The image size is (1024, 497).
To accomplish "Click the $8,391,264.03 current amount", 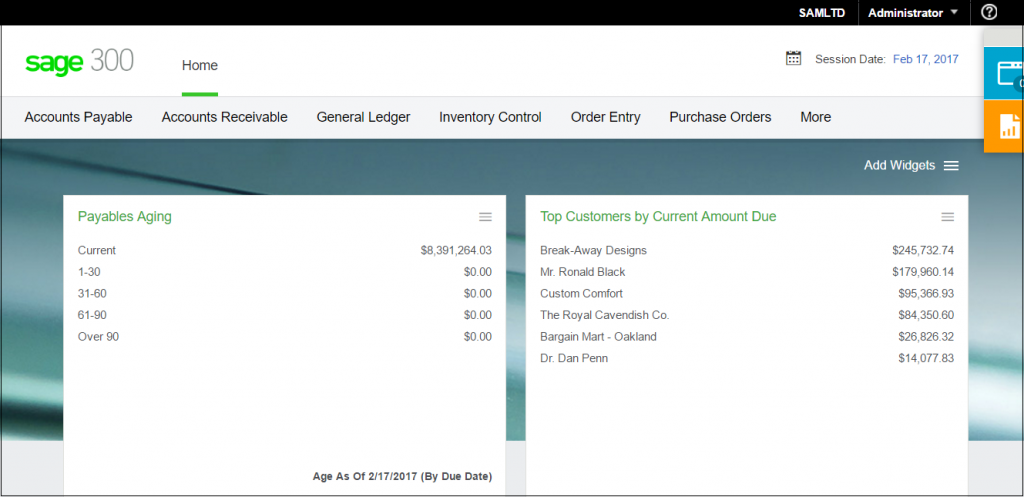I will pos(456,250).
